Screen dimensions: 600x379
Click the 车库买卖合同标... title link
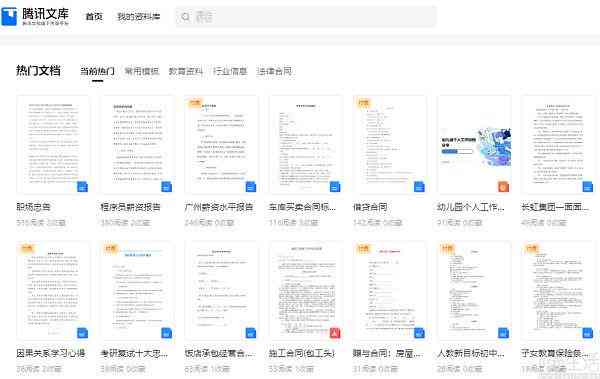click(x=302, y=207)
